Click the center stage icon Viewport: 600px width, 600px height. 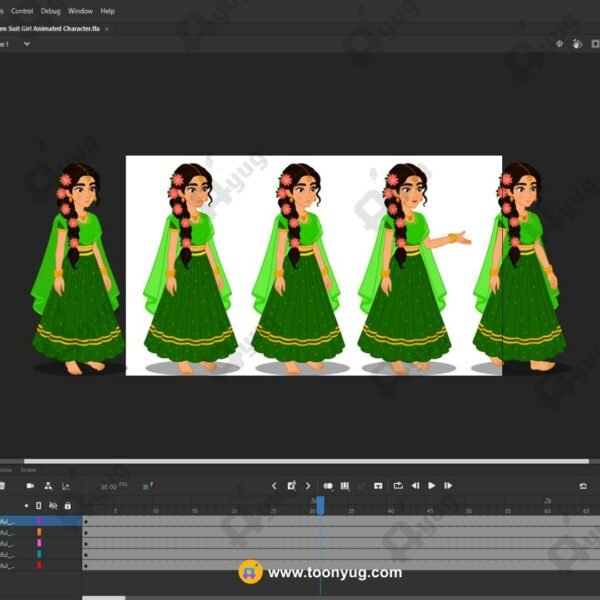coord(559,44)
